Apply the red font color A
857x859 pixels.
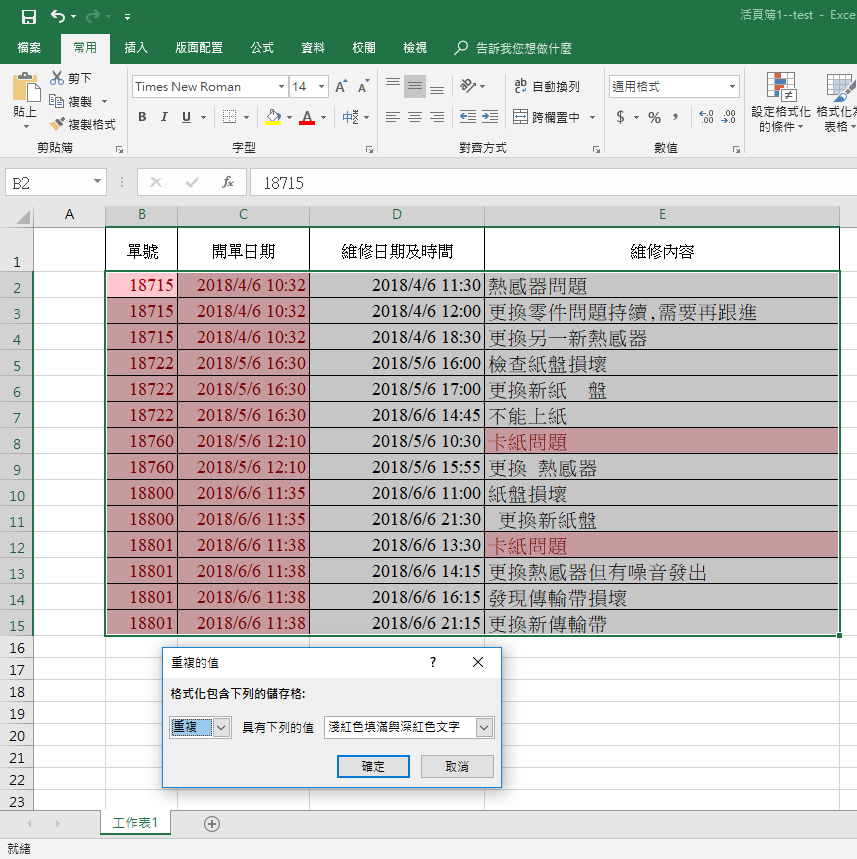pyautogui.click(x=307, y=117)
